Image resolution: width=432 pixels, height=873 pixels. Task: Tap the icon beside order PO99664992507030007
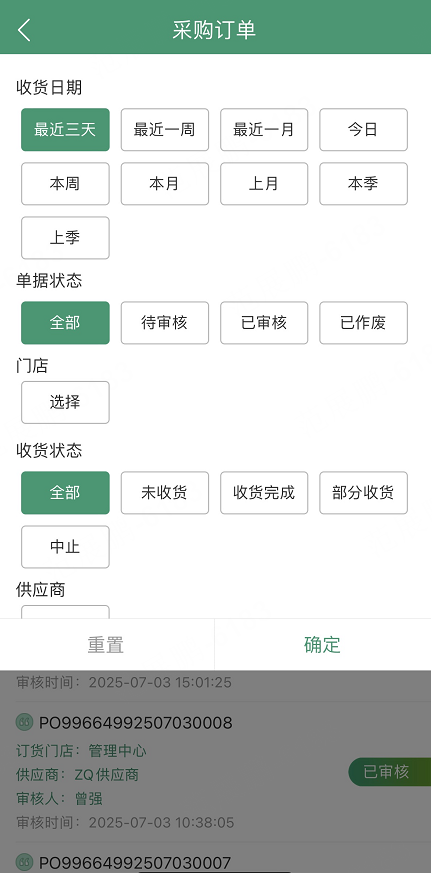pos(24,862)
